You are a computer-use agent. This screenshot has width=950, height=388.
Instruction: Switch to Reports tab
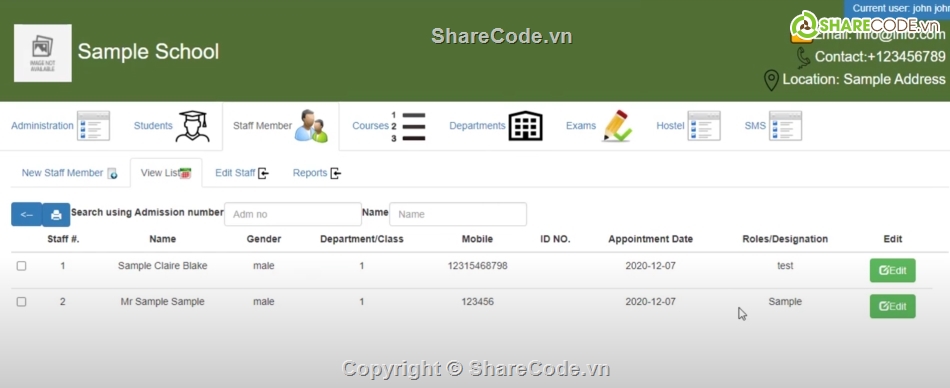pos(317,173)
